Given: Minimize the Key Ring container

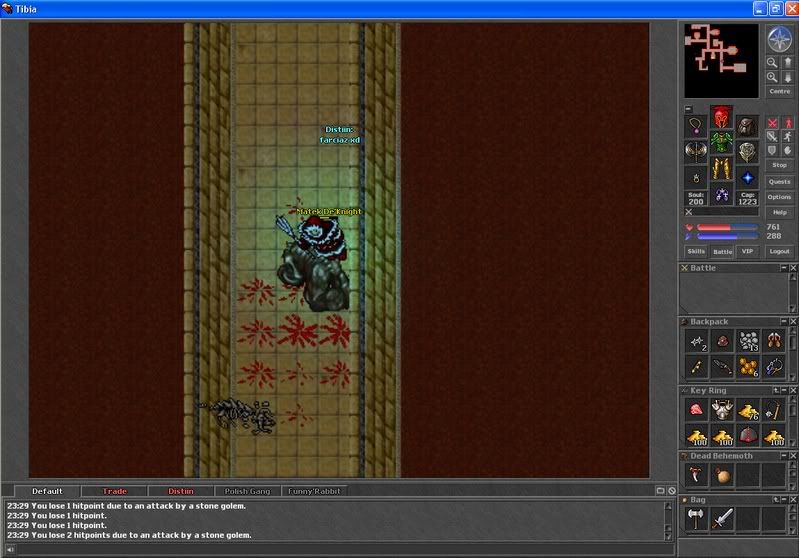Looking at the screenshot, I should point(784,390).
